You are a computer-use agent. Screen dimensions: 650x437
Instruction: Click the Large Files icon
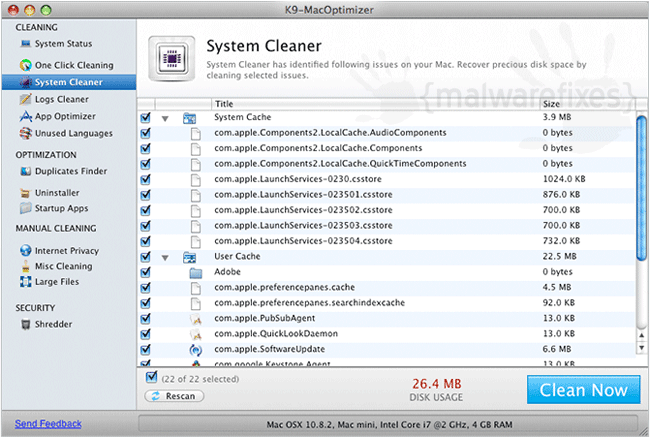pos(26,282)
